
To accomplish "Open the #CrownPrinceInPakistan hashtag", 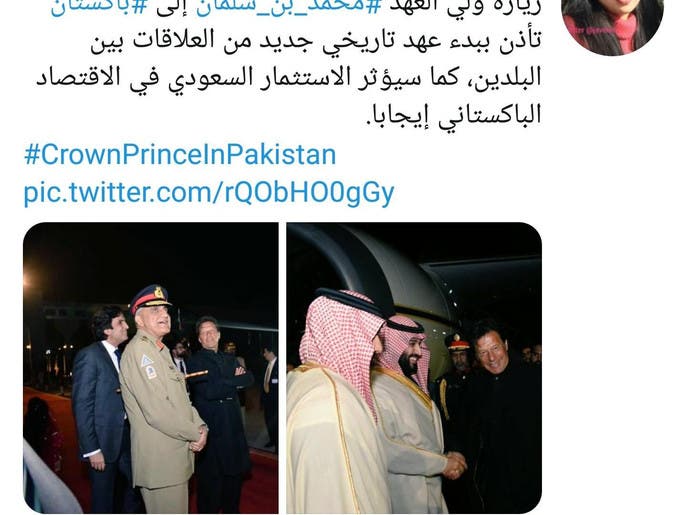I will coord(180,154).
